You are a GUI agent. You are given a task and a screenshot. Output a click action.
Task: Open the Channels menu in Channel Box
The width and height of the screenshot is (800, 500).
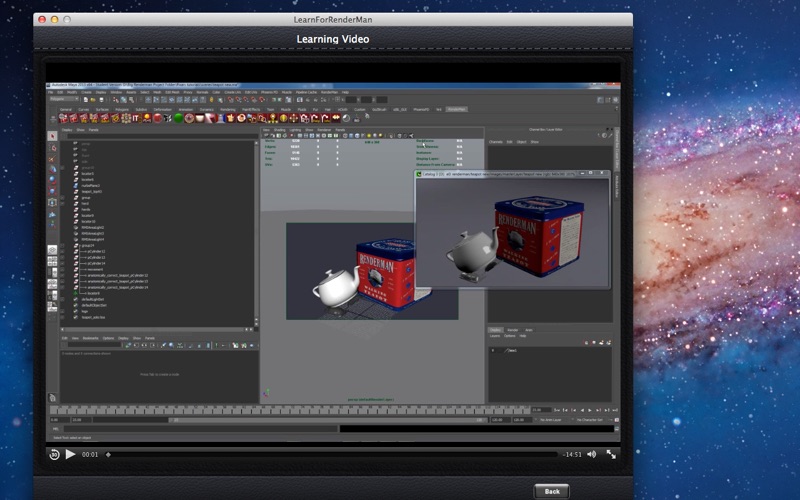click(x=495, y=142)
